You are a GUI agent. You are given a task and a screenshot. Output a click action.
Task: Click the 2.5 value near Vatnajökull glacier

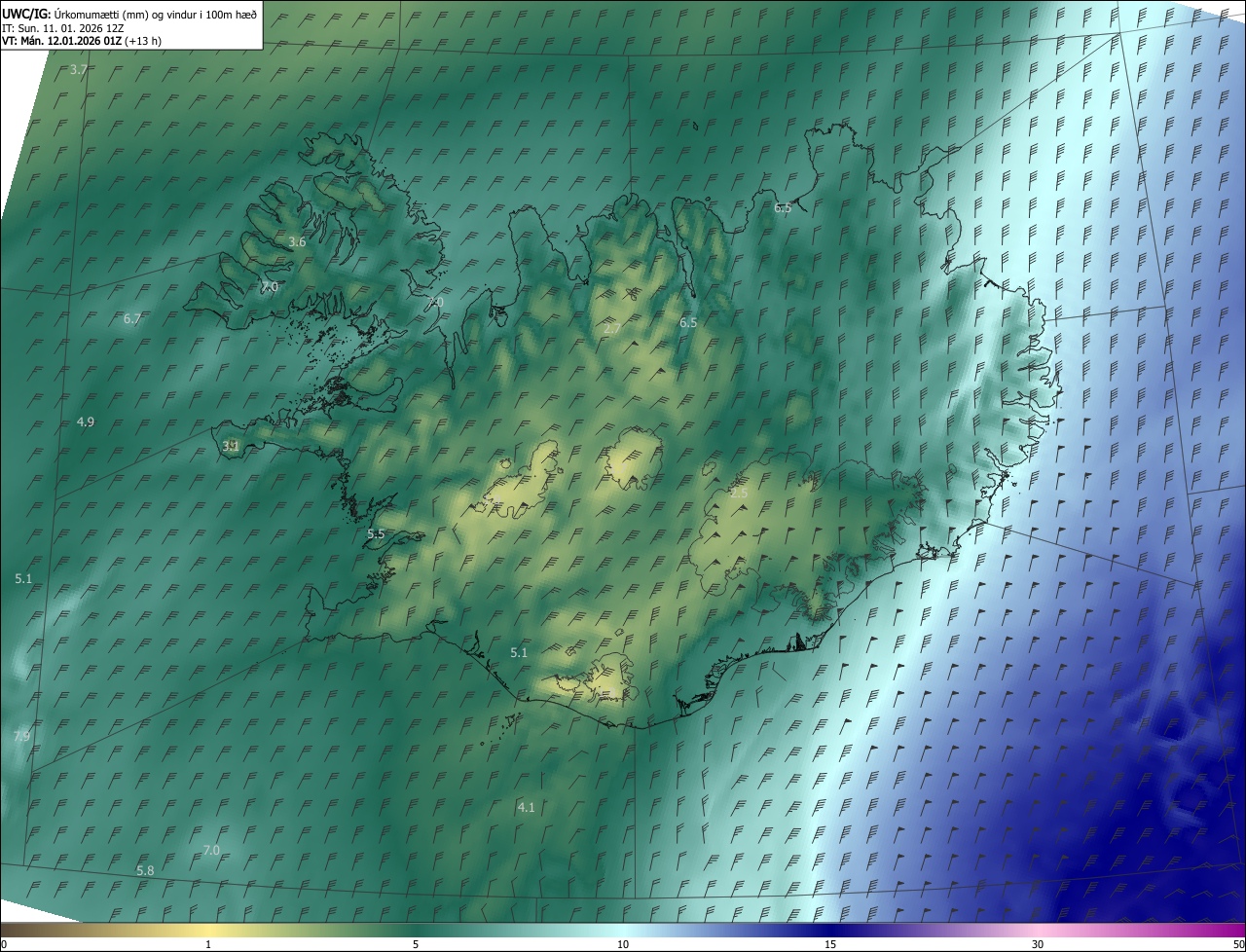coord(739,494)
